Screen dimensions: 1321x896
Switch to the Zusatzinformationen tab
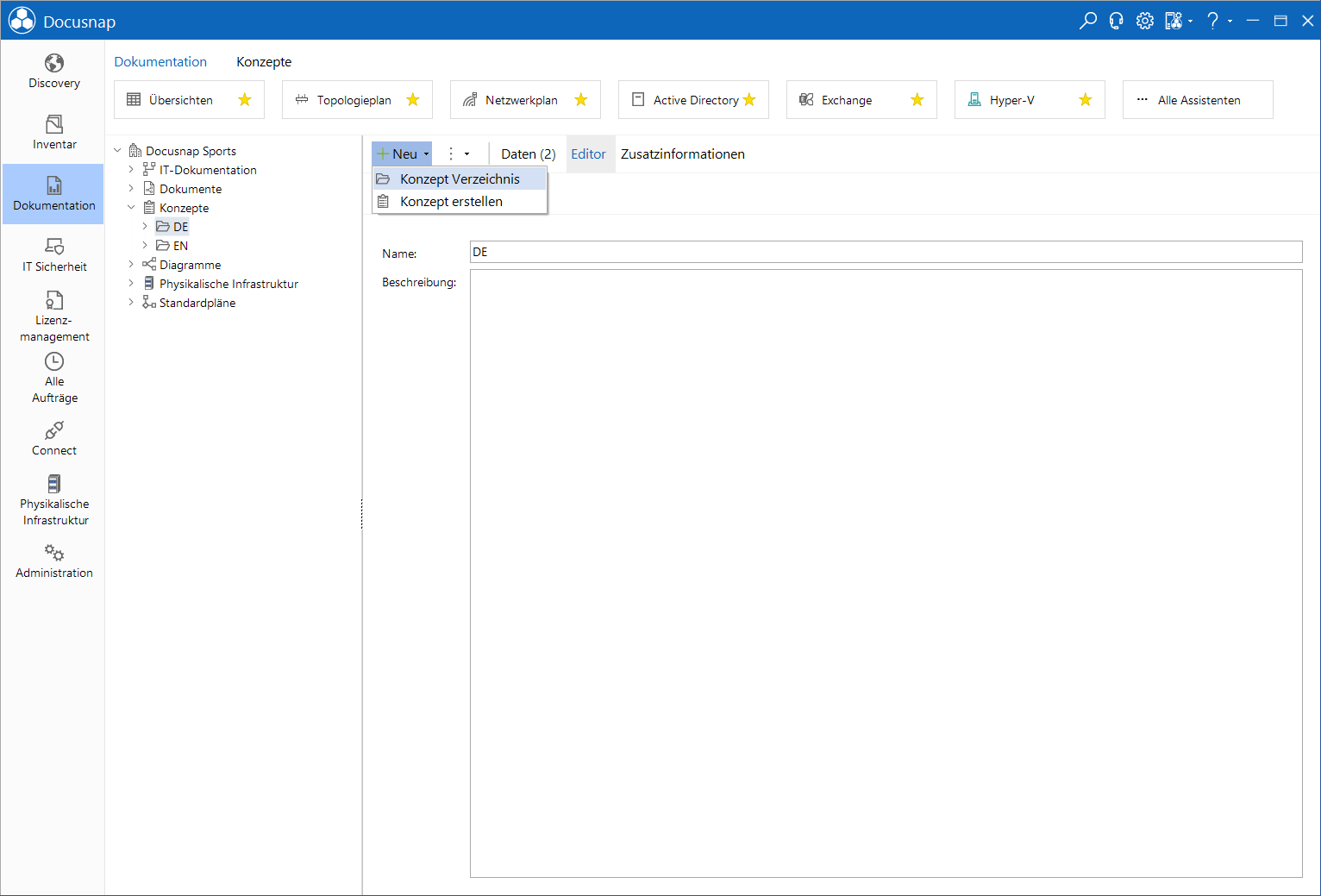point(682,154)
